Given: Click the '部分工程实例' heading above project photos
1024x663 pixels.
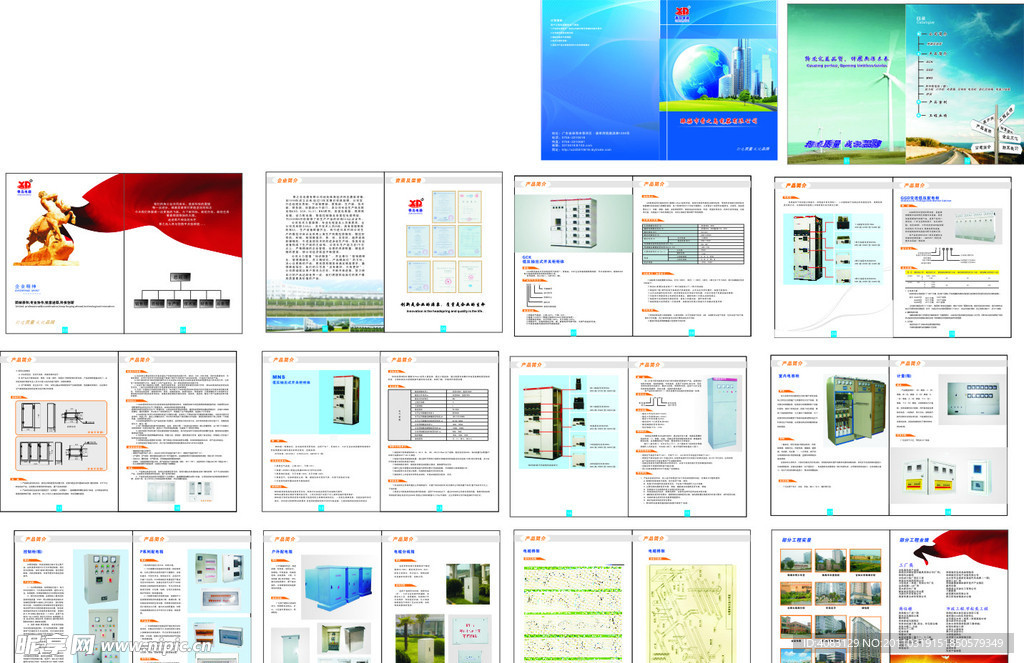Looking at the screenshot, I should [x=797, y=540].
